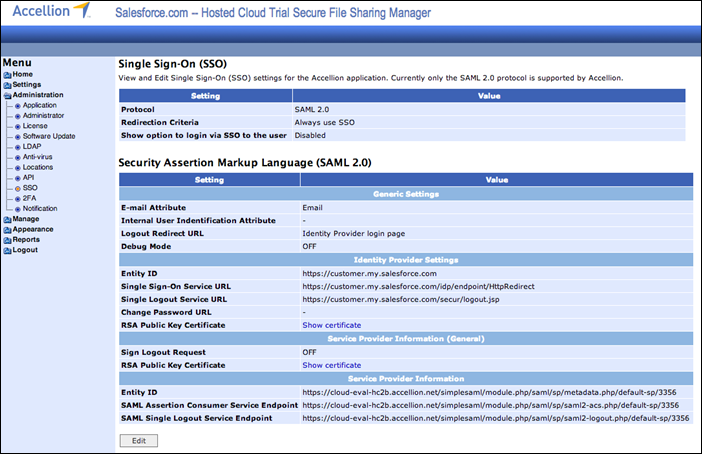
Task: Select the Administration menu item
Action: point(38,95)
